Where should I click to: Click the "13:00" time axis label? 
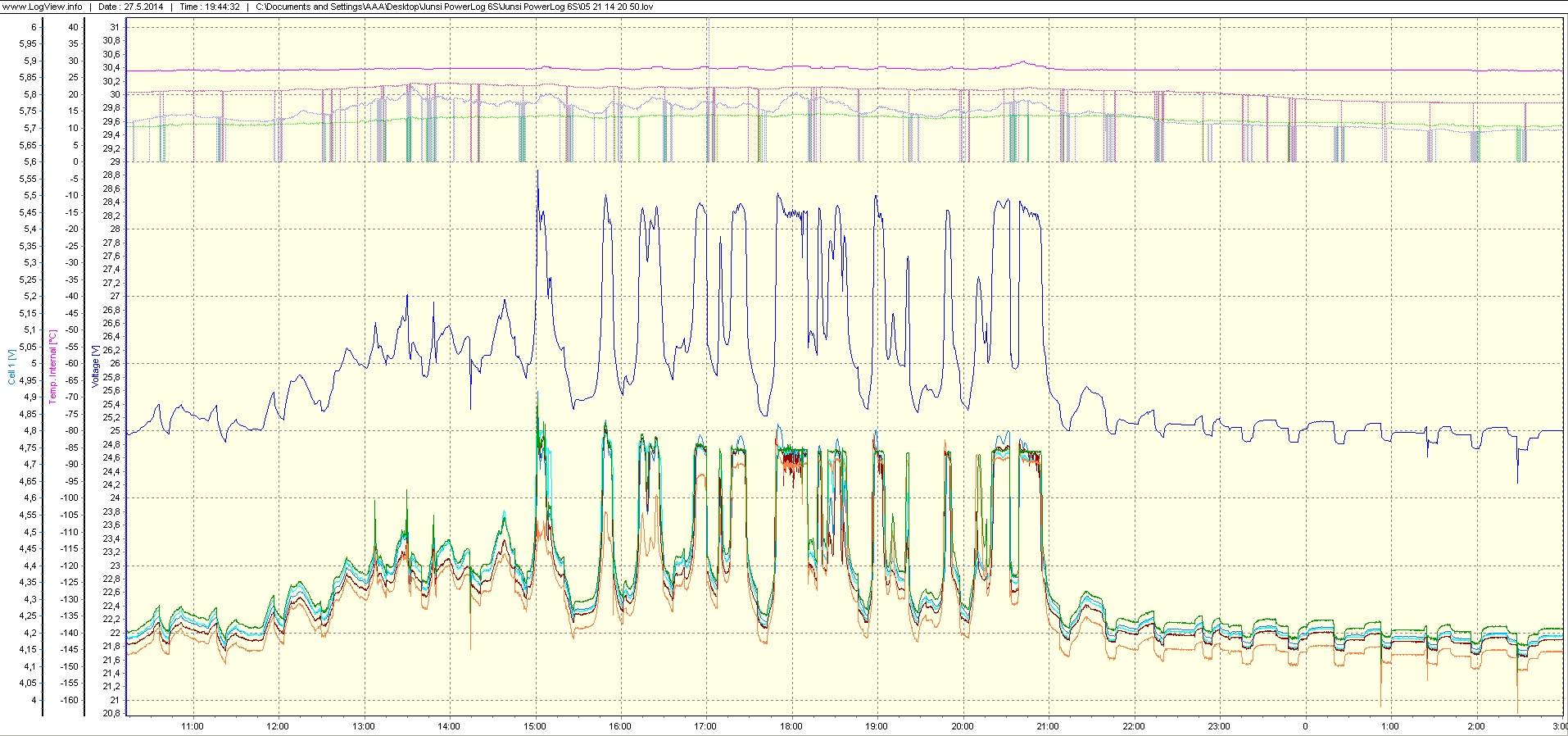pyautogui.click(x=363, y=726)
